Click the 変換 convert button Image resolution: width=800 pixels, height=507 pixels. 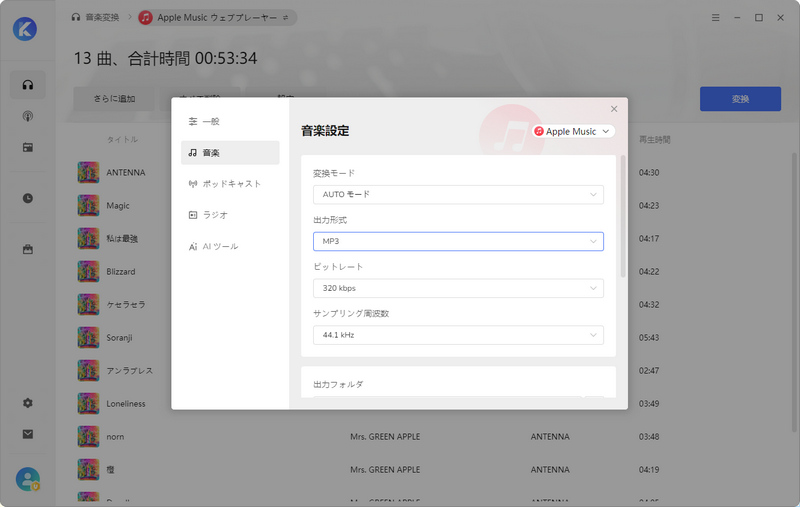pos(740,99)
